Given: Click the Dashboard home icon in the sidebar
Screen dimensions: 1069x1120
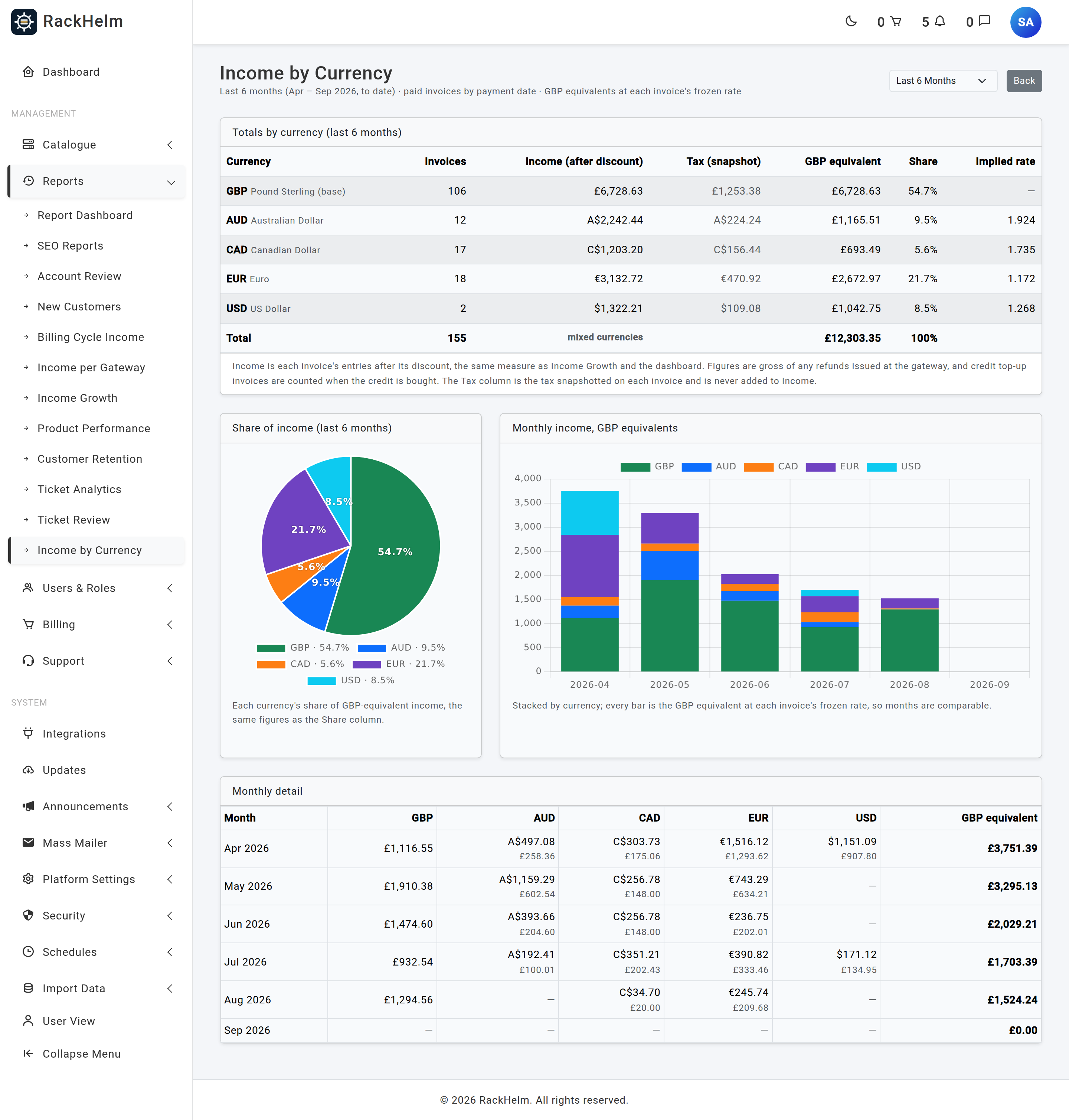Looking at the screenshot, I should [28, 72].
